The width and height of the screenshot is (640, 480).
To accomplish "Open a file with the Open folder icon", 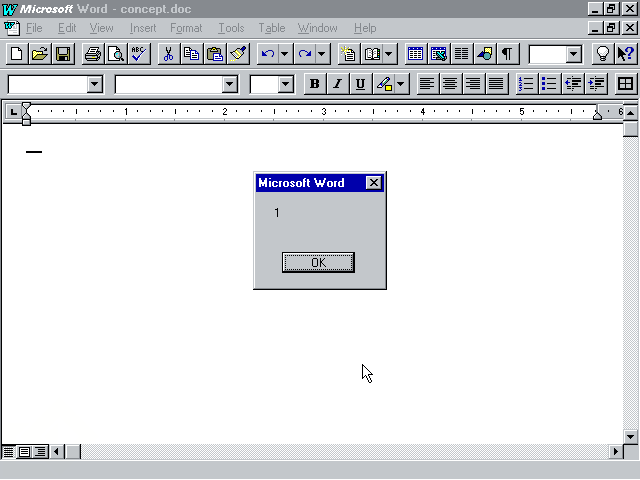I will click(x=40, y=54).
